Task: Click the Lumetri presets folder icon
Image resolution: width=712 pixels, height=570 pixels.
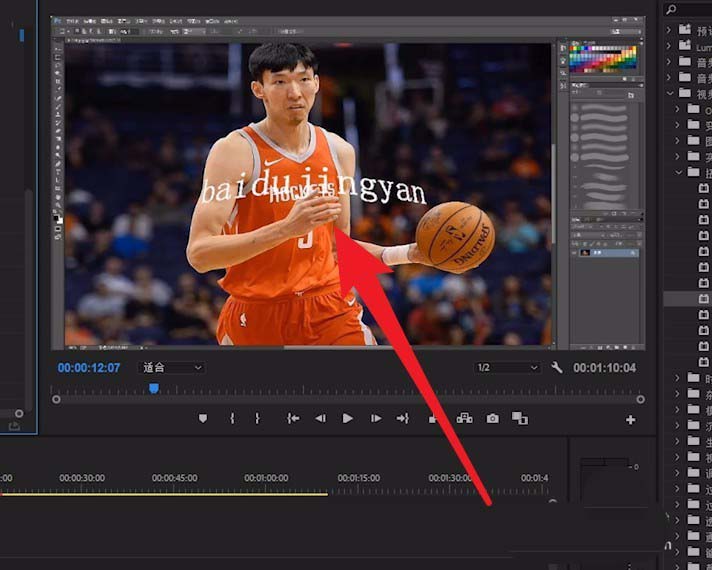Action: [x=685, y=45]
